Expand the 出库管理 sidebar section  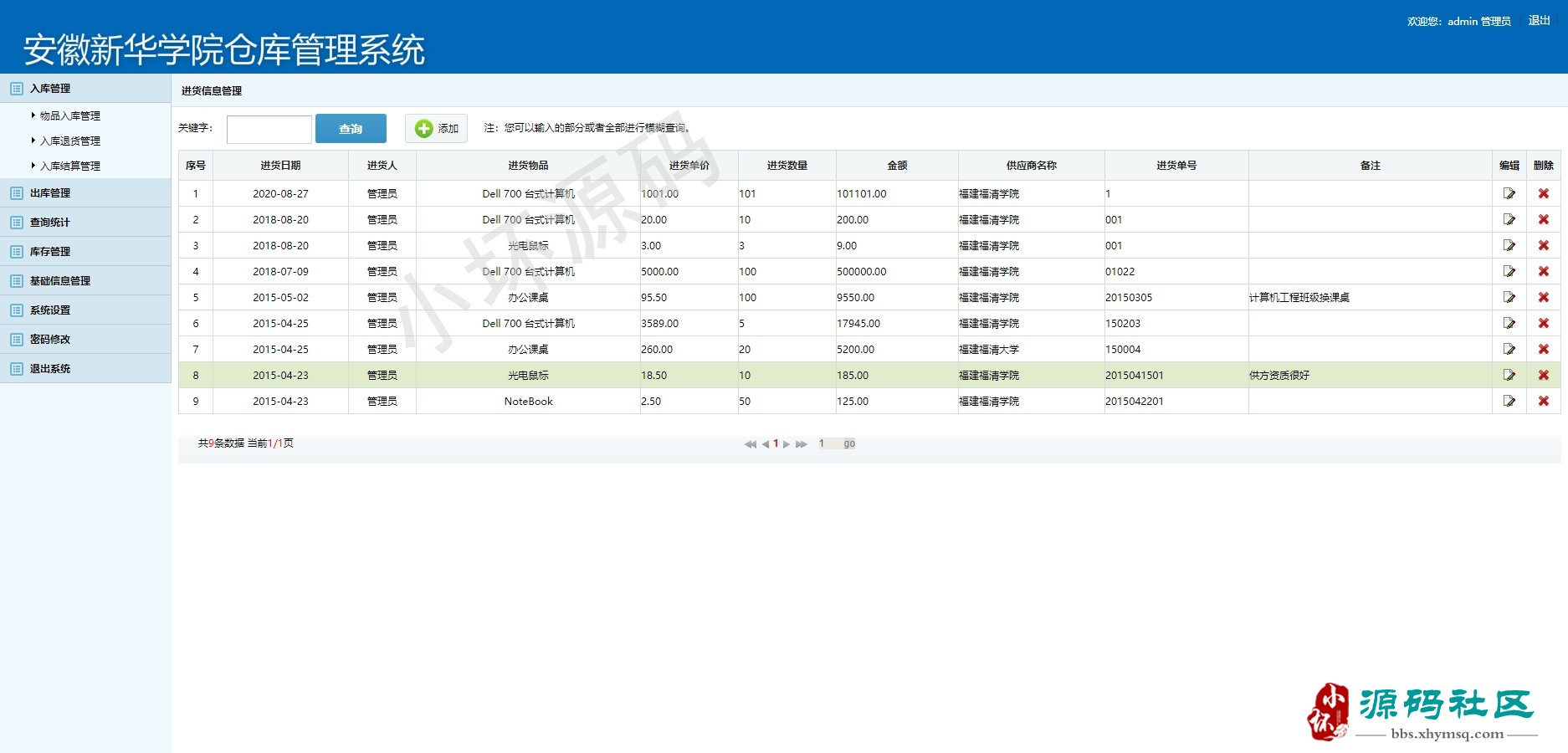(50, 193)
